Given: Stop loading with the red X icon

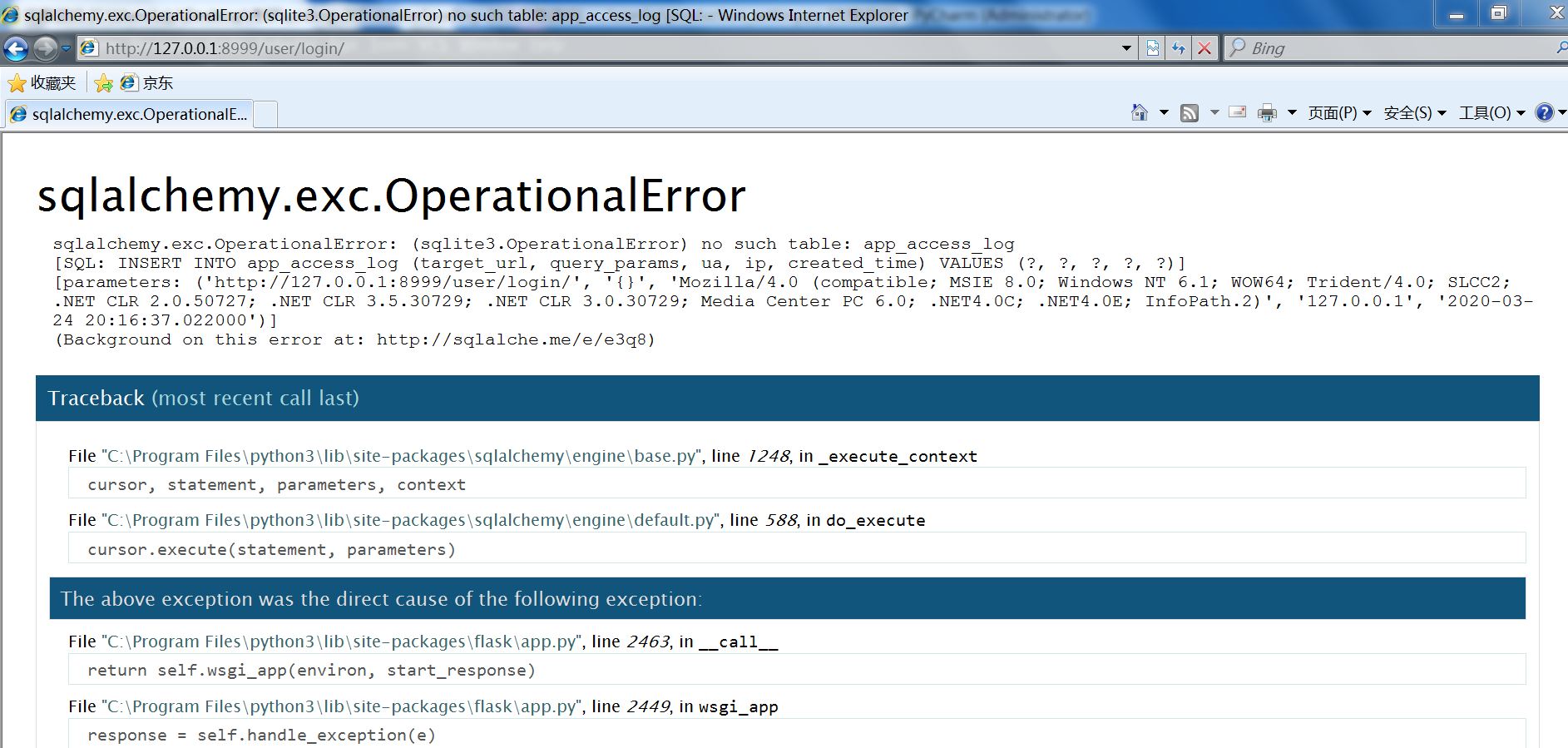Looking at the screenshot, I should pos(1204,48).
